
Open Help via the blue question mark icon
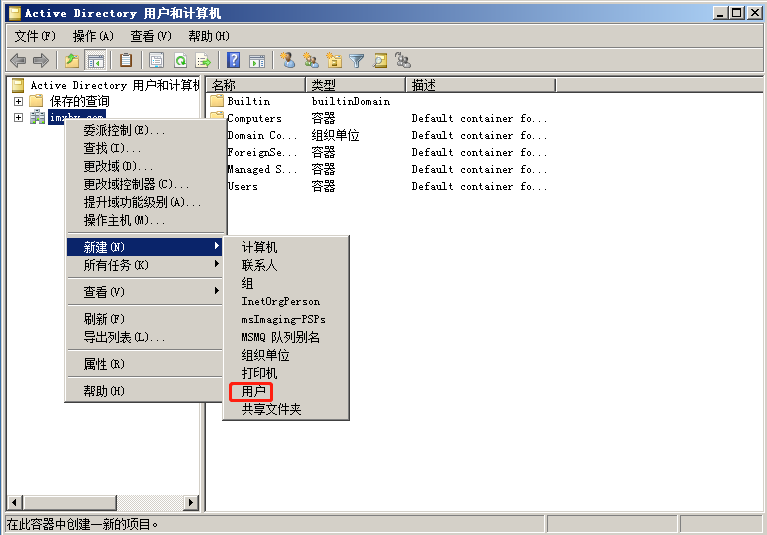[234, 60]
